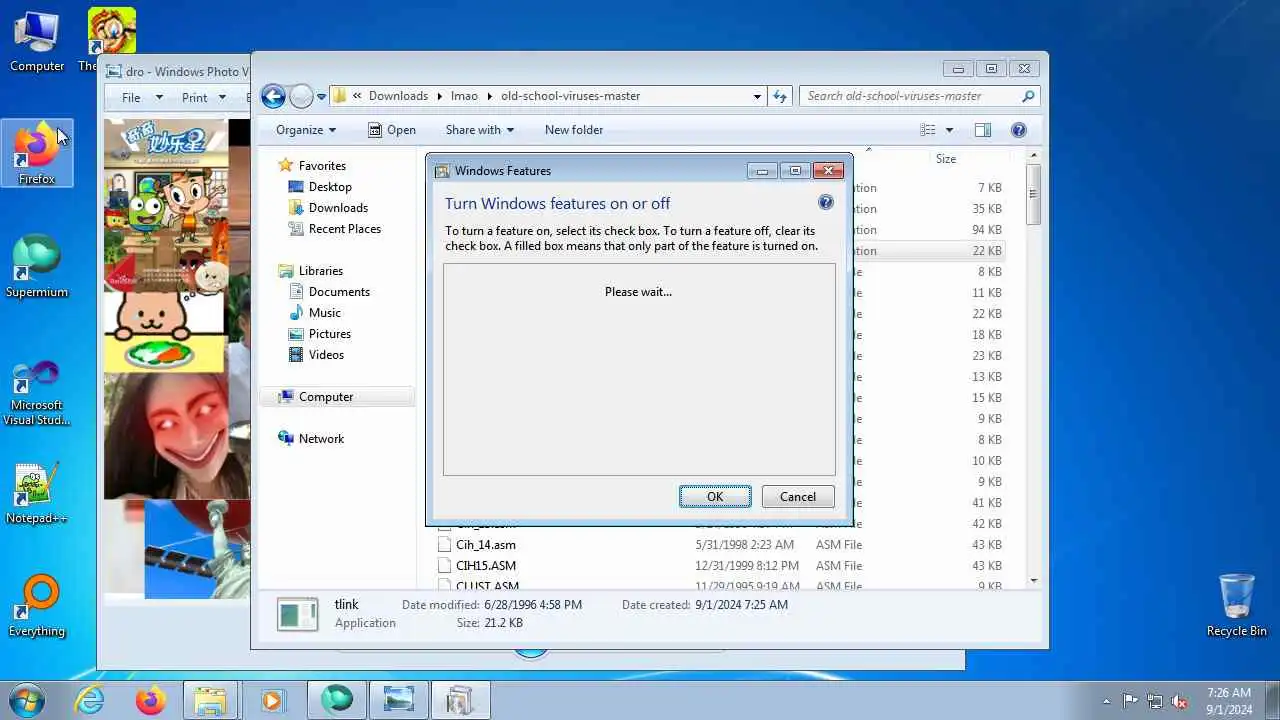Switch to Supermium taskbar button
The height and width of the screenshot is (720, 1280).
tap(336, 700)
